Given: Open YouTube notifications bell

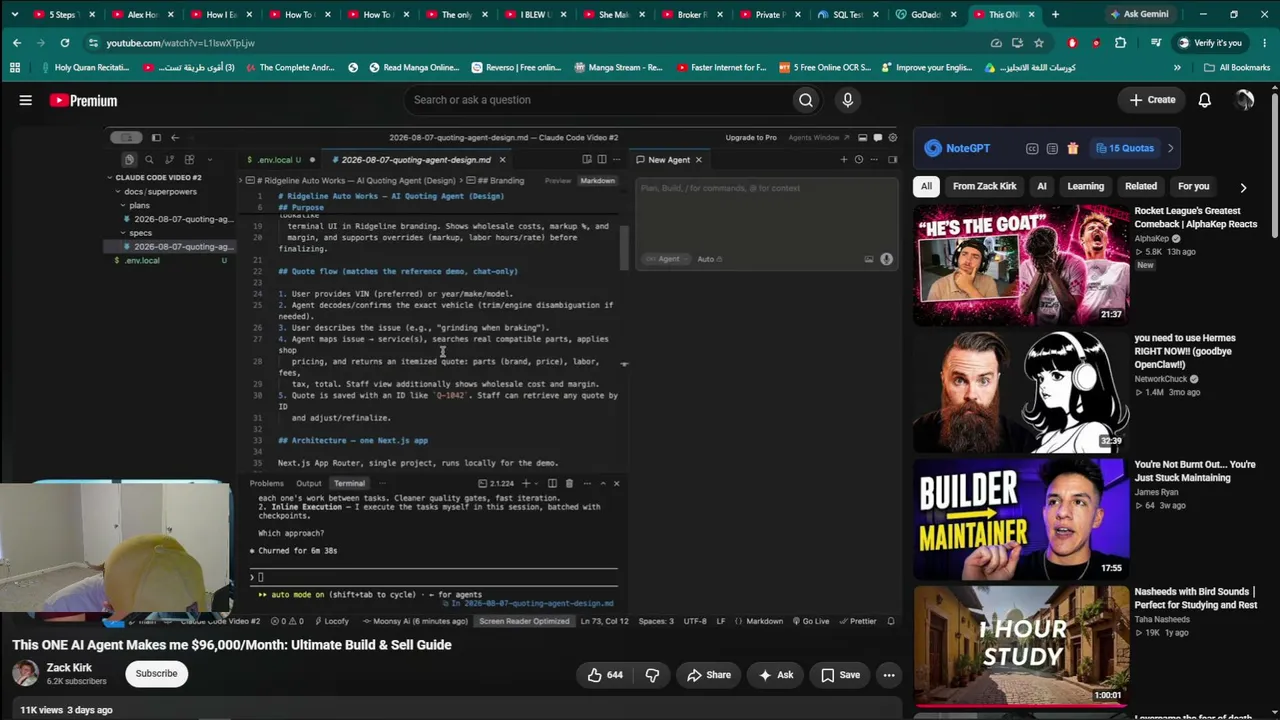Looking at the screenshot, I should click(1205, 100).
